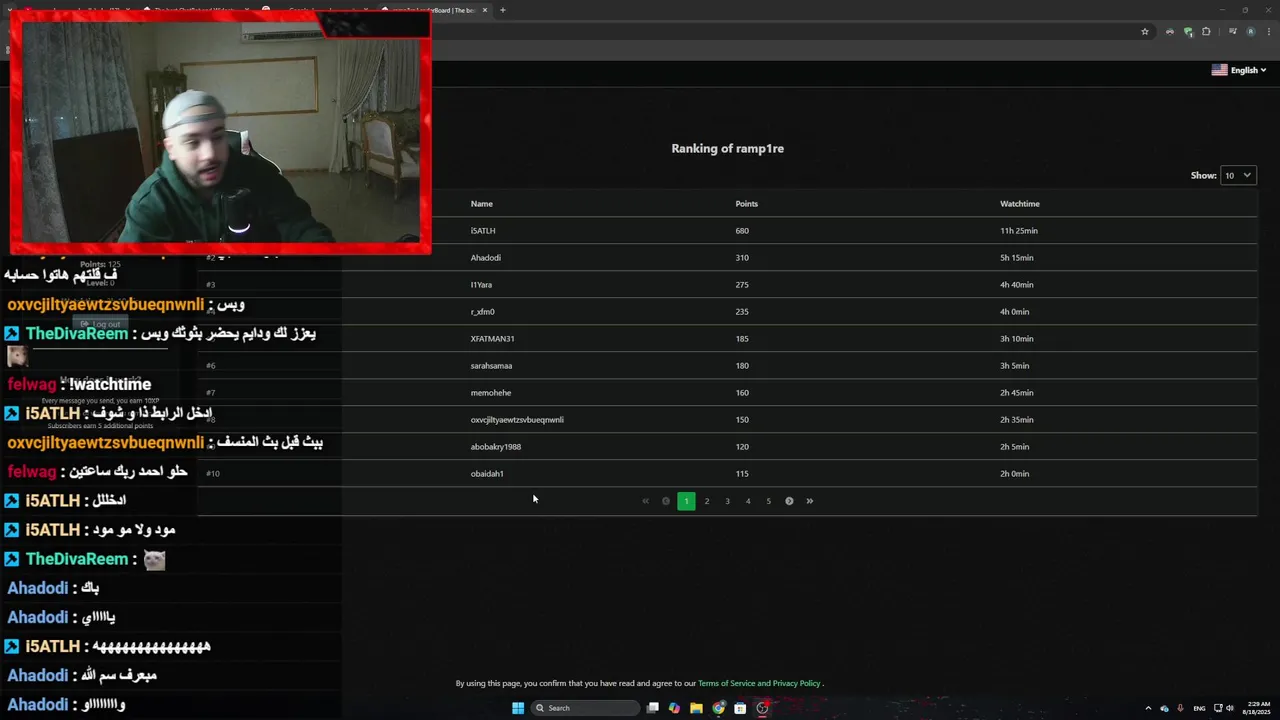This screenshot has width=1280, height=720.
Task: Click the Chrome profile avatar
Action: coord(1250,31)
